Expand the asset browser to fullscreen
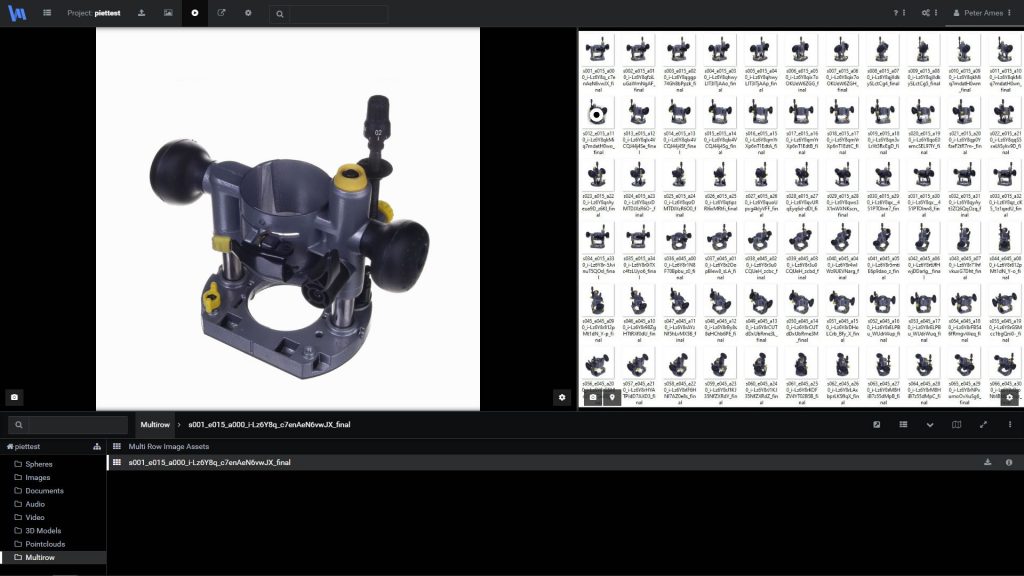 pos(983,424)
